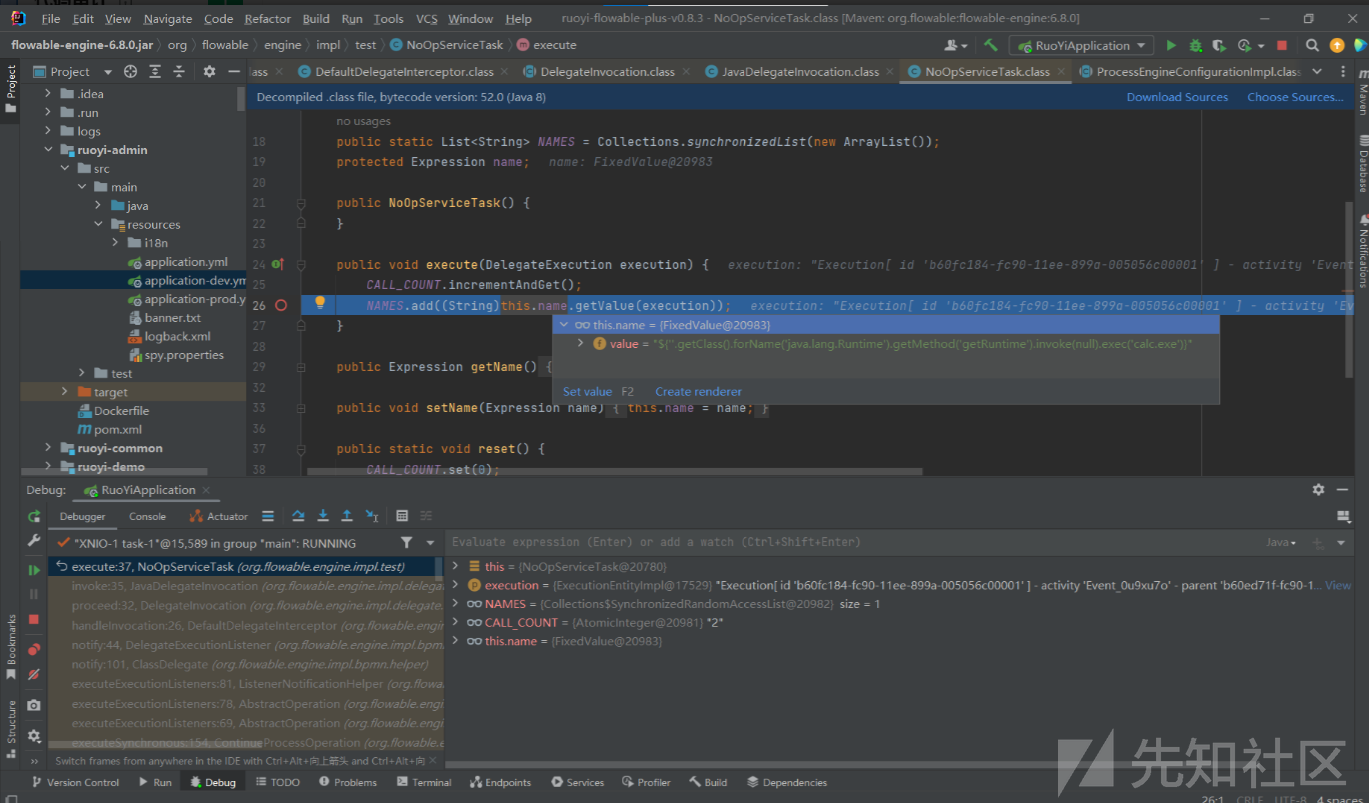This screenshot has width=1369, height=803.
Task: Click Choose Sources link
Action: pos(1295,97)
